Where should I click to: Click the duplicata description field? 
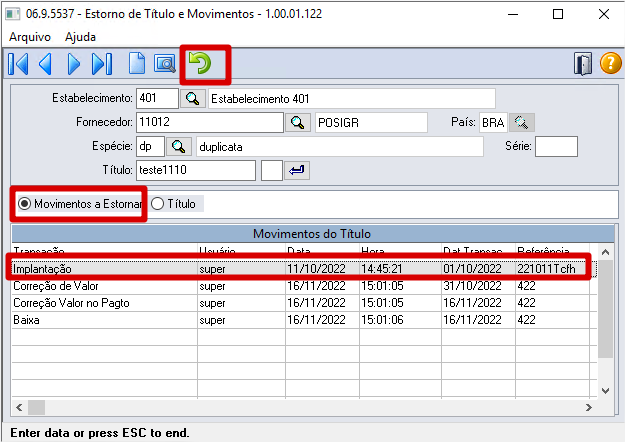340,147
